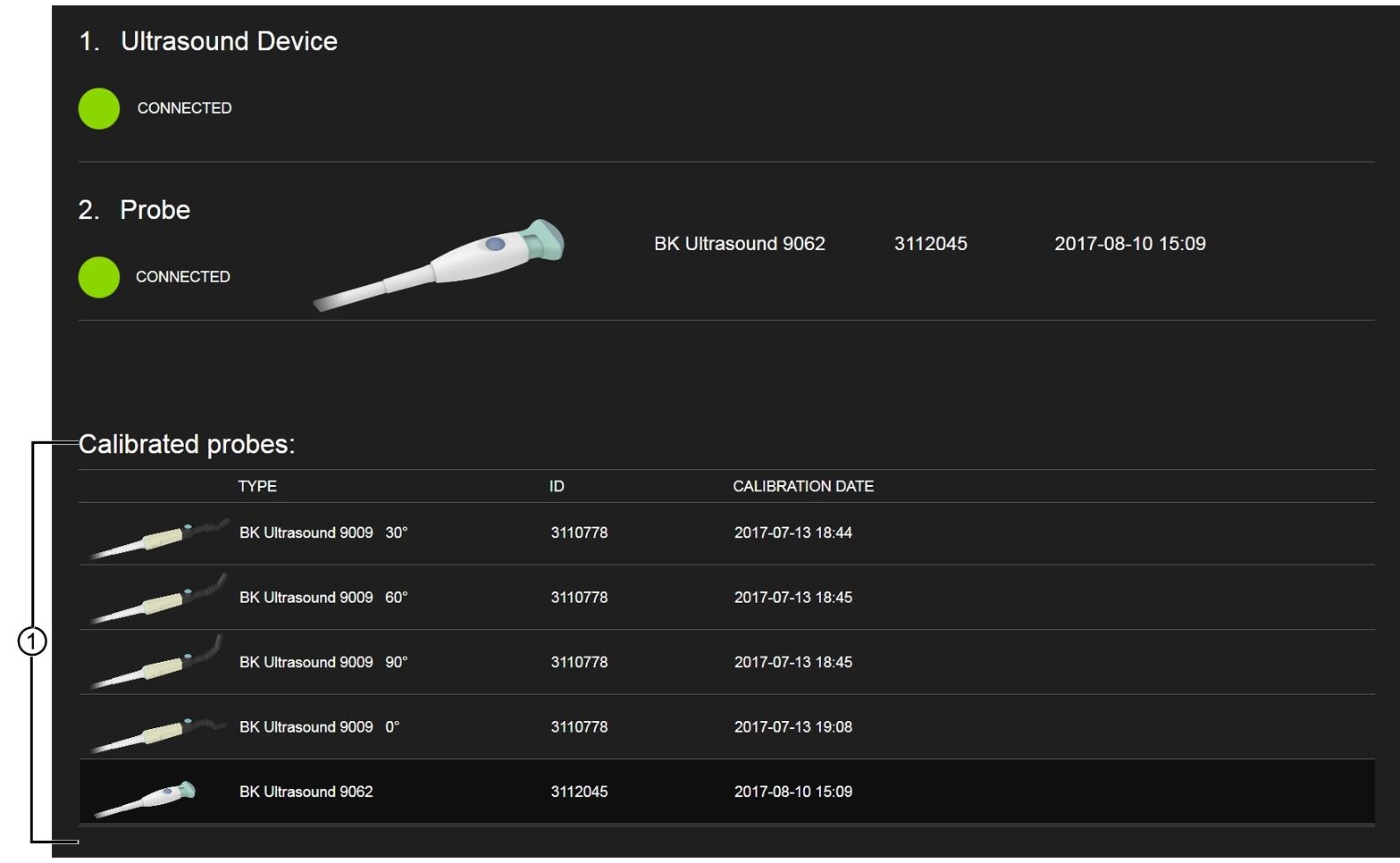Click 'BK Ultrasound 9009 90°' type text
This screenshot has height=863, width=1400.
pos(323,662)
